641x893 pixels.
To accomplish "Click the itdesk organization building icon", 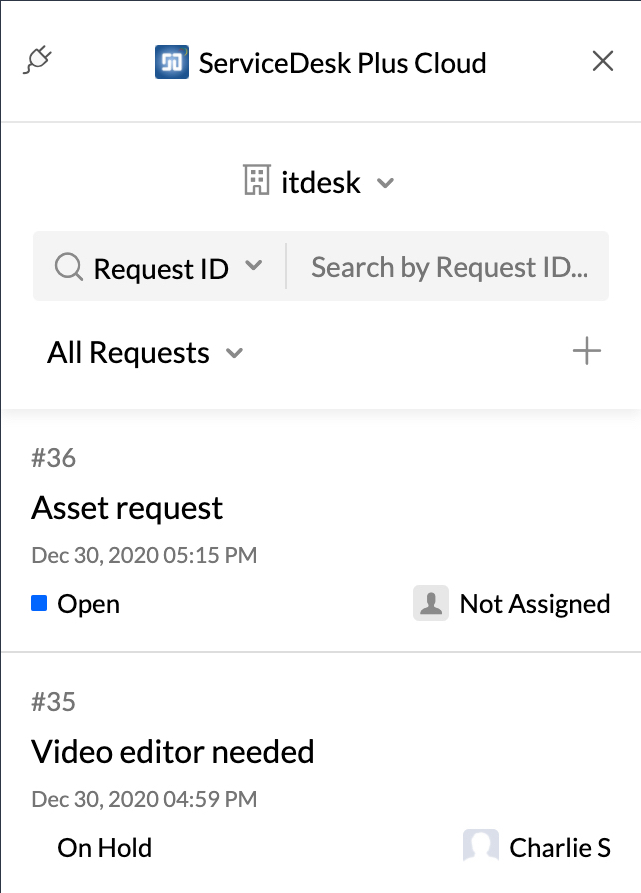I will coord(259,181).
